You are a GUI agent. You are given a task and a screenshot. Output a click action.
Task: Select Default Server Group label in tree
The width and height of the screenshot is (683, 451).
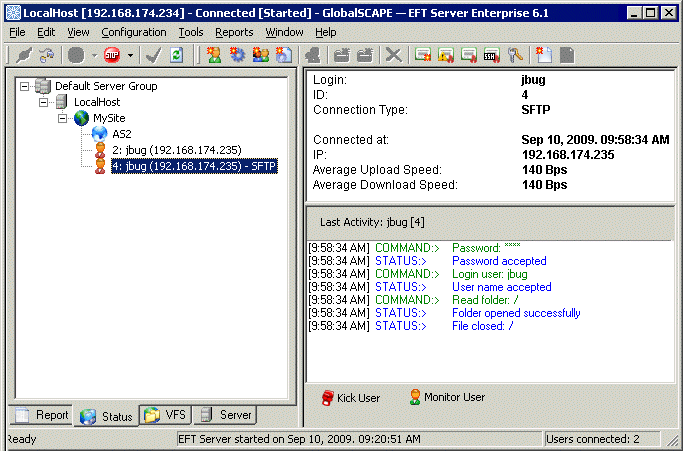point(106,86)
